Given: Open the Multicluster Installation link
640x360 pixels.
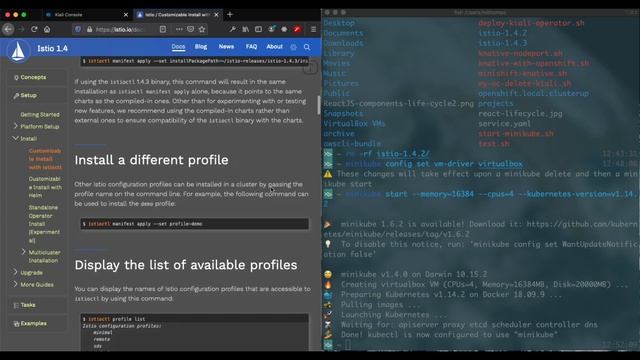Looking at the screenshot, I should (x=44, y=256).
